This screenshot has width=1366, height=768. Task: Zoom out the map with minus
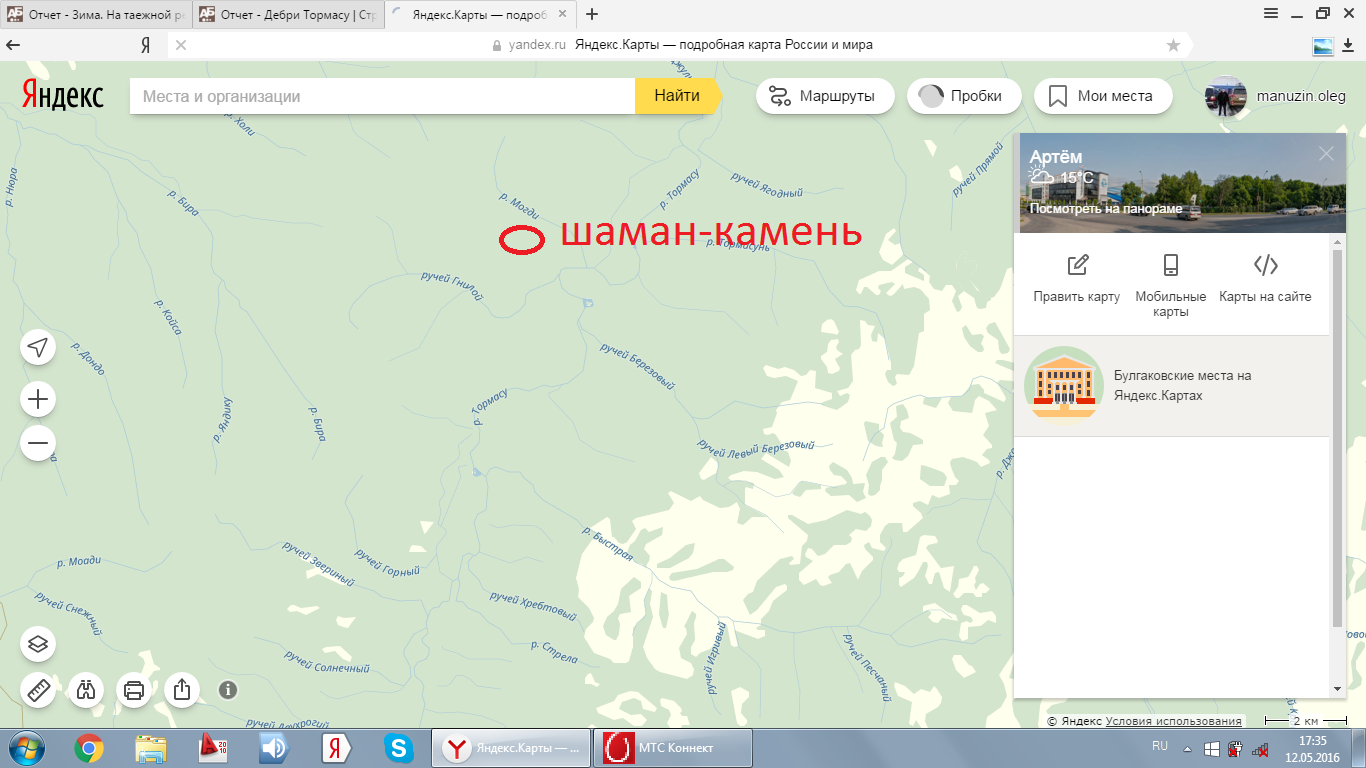pyautogui.click(x=38, y=442)
